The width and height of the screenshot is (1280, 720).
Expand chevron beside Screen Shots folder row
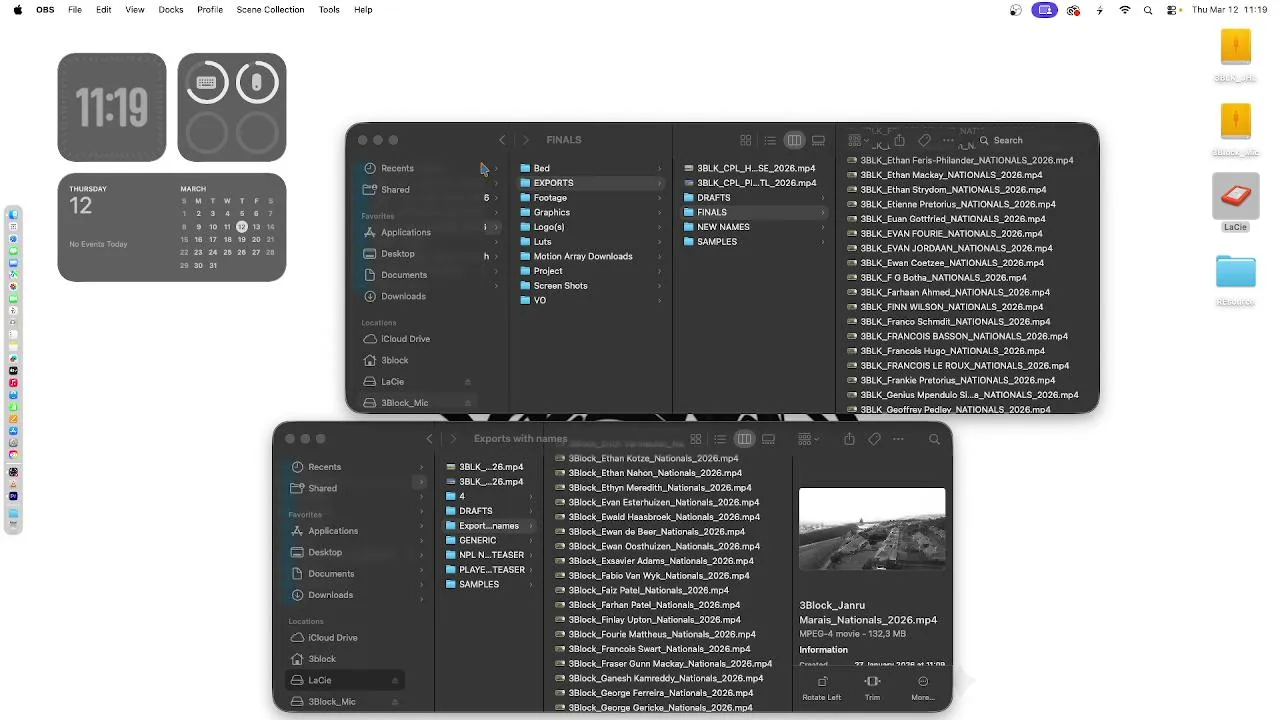click(x=658, y=286)
